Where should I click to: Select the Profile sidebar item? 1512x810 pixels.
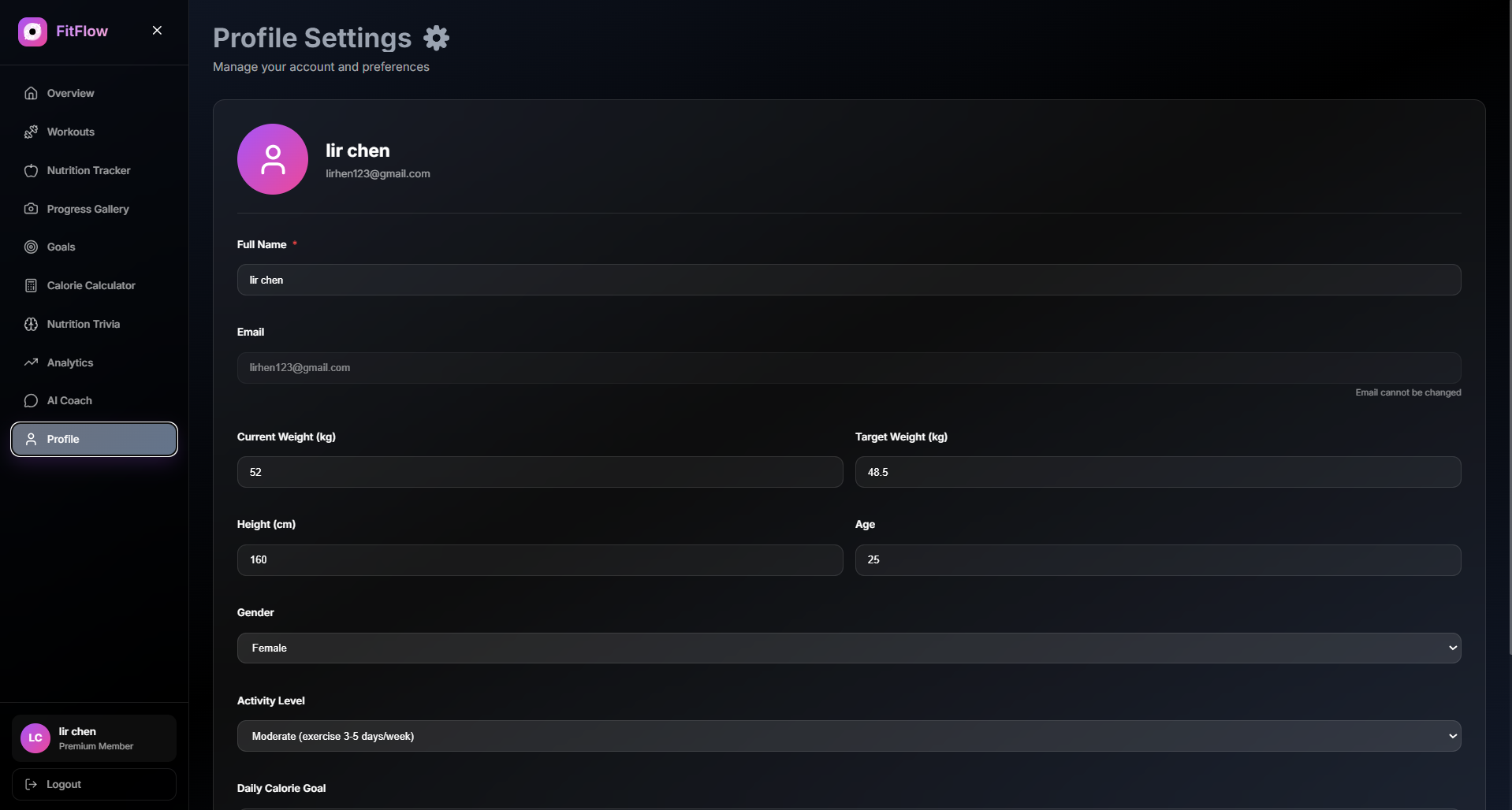coord(94,439)
